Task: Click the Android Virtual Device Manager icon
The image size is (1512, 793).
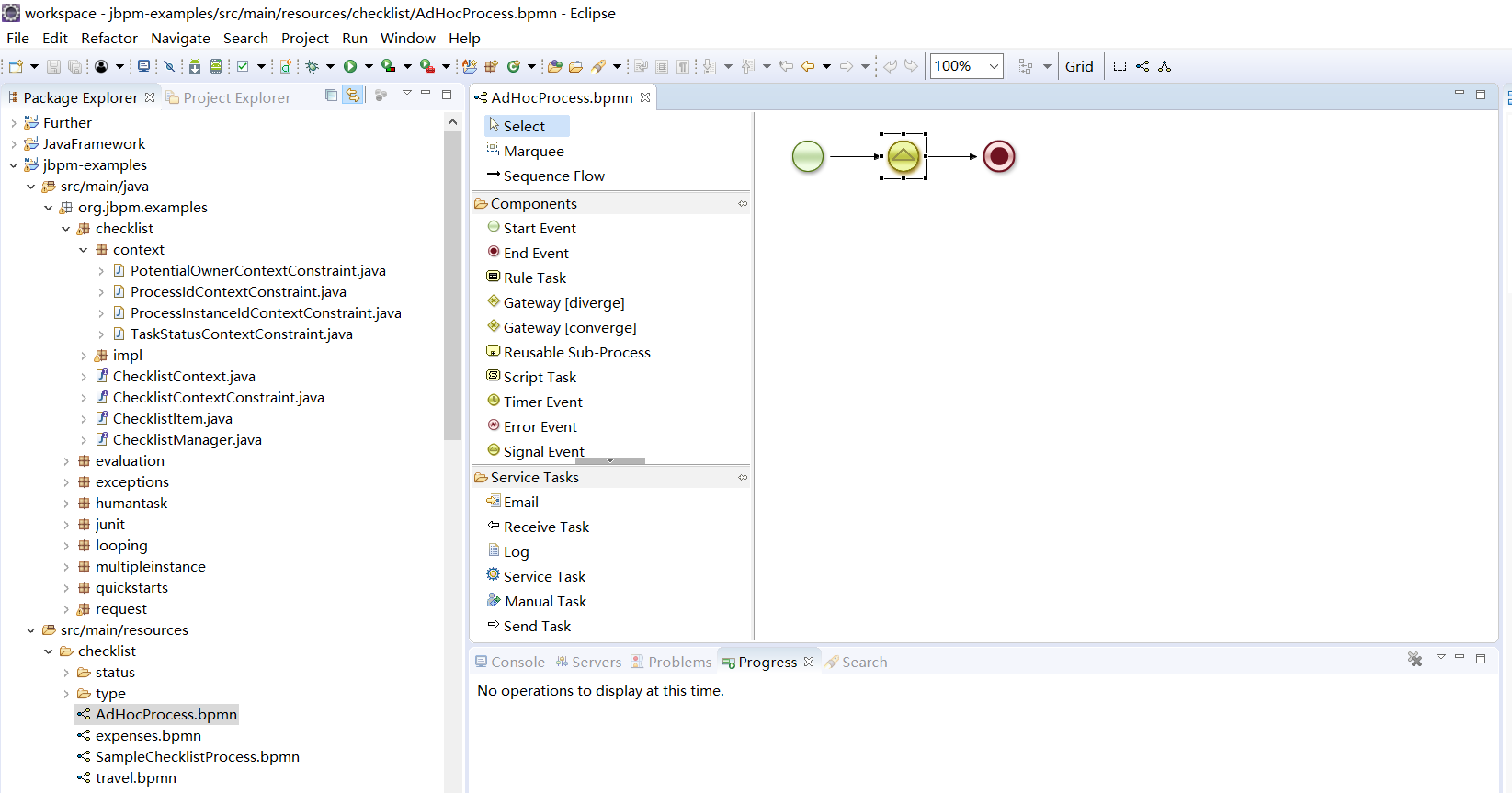Action: pyautogui.click(x=216, y=66)
